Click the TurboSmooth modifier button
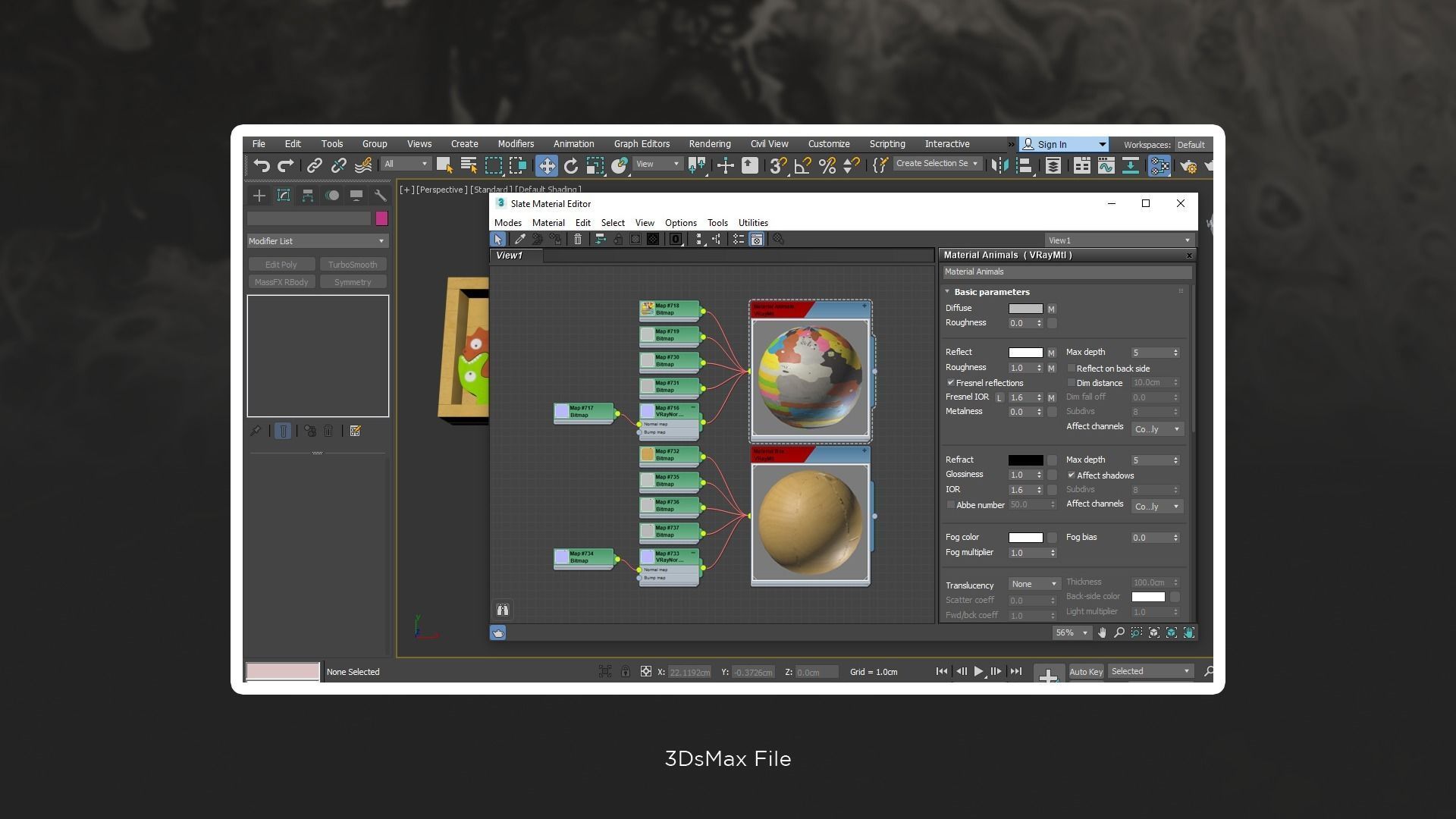 353,265
